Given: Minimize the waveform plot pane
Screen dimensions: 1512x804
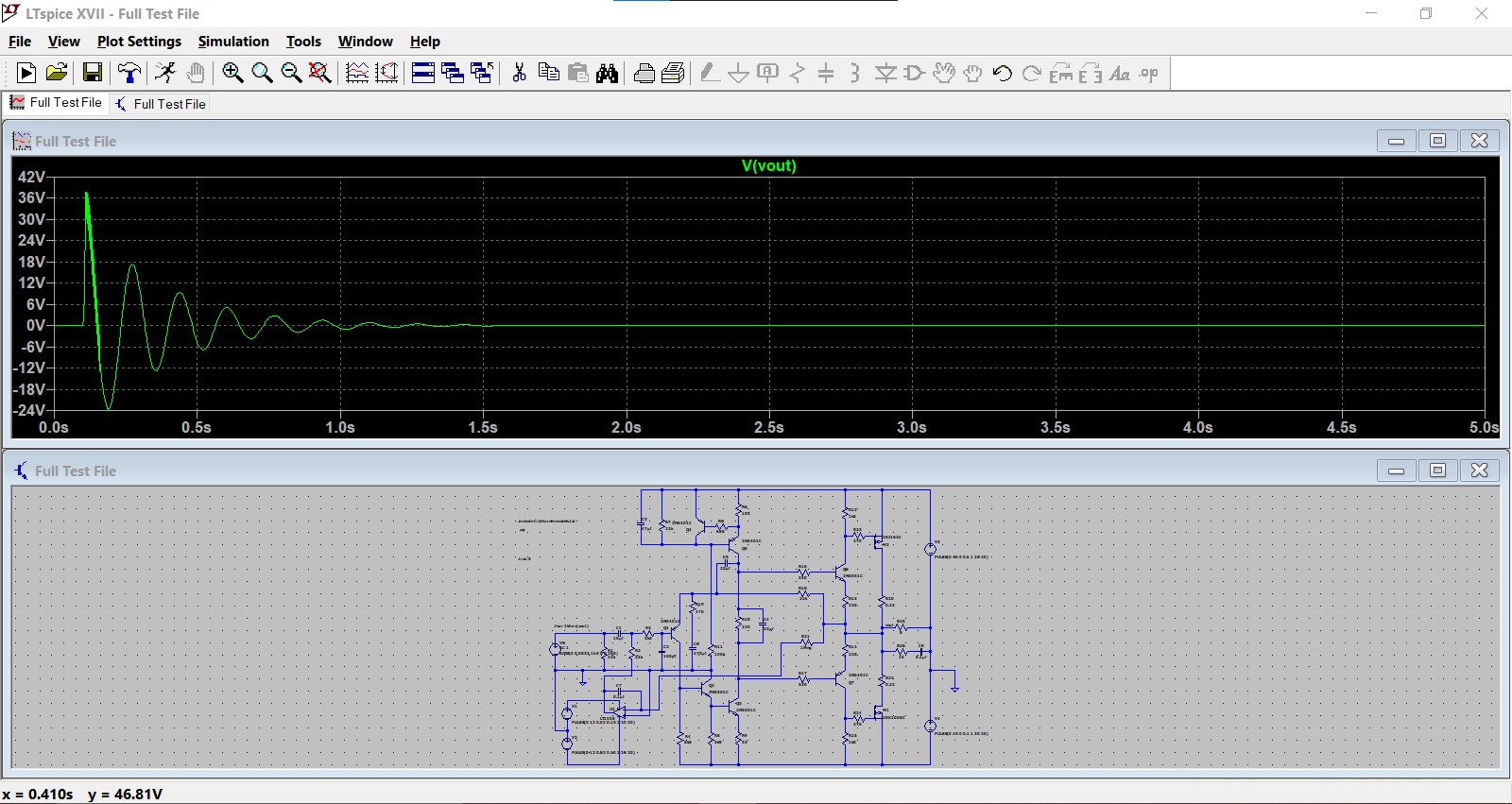Looking at the screenshot, I should click(1396, 141).
